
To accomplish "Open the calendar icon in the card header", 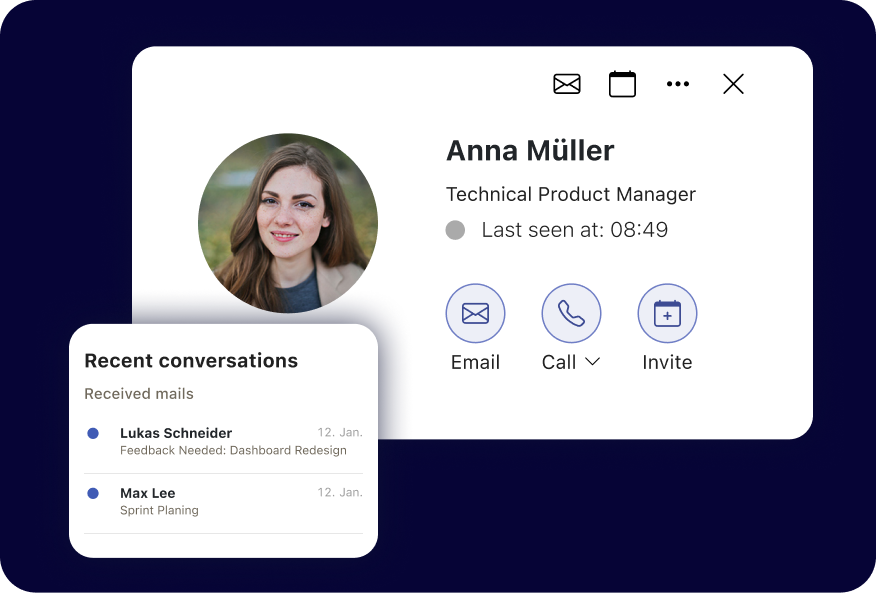I will coord(622,84).
